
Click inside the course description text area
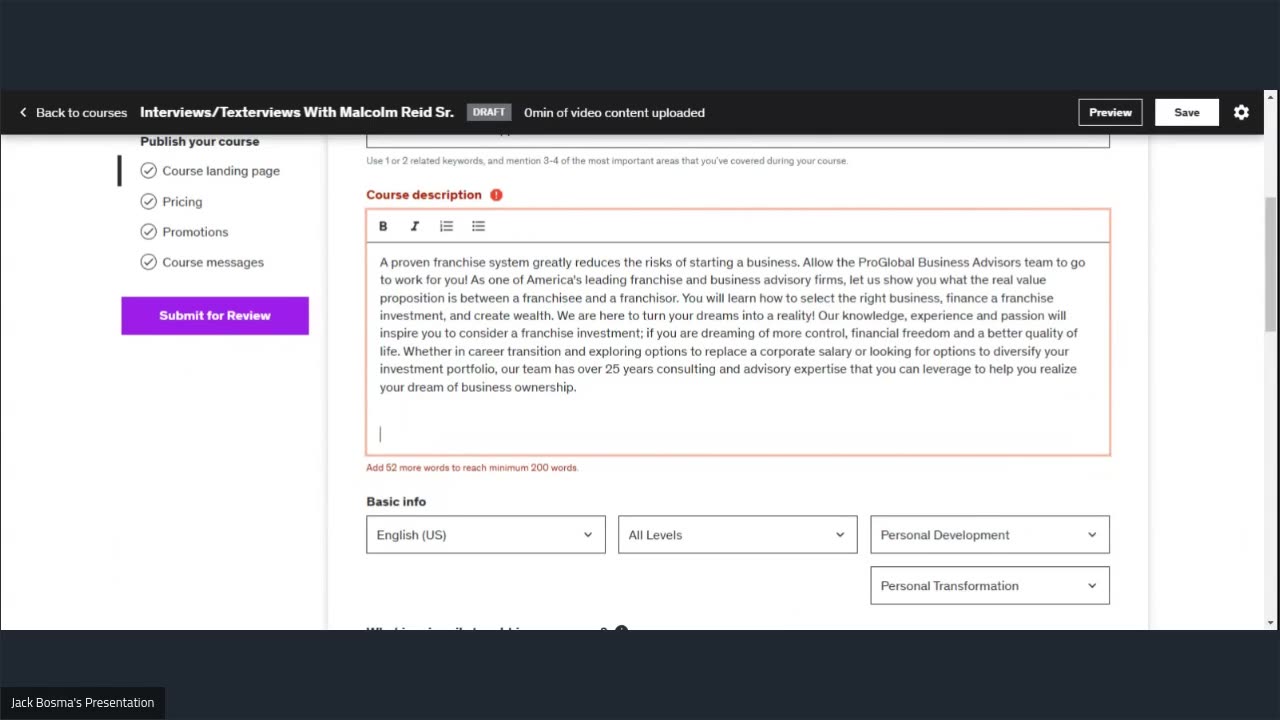click(738, 348)
